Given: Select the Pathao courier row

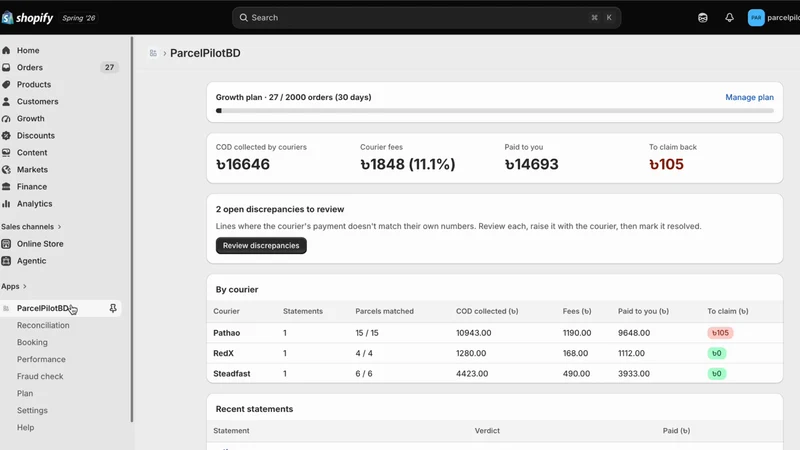Looking at the screenshot, I should [494, 333].
